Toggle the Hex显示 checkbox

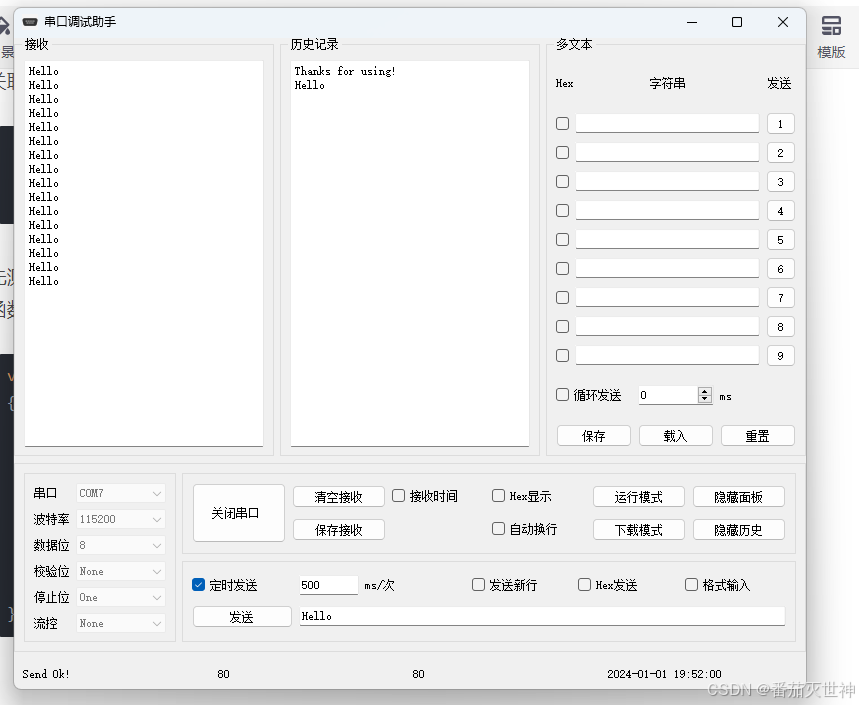[x=499, y=496]
